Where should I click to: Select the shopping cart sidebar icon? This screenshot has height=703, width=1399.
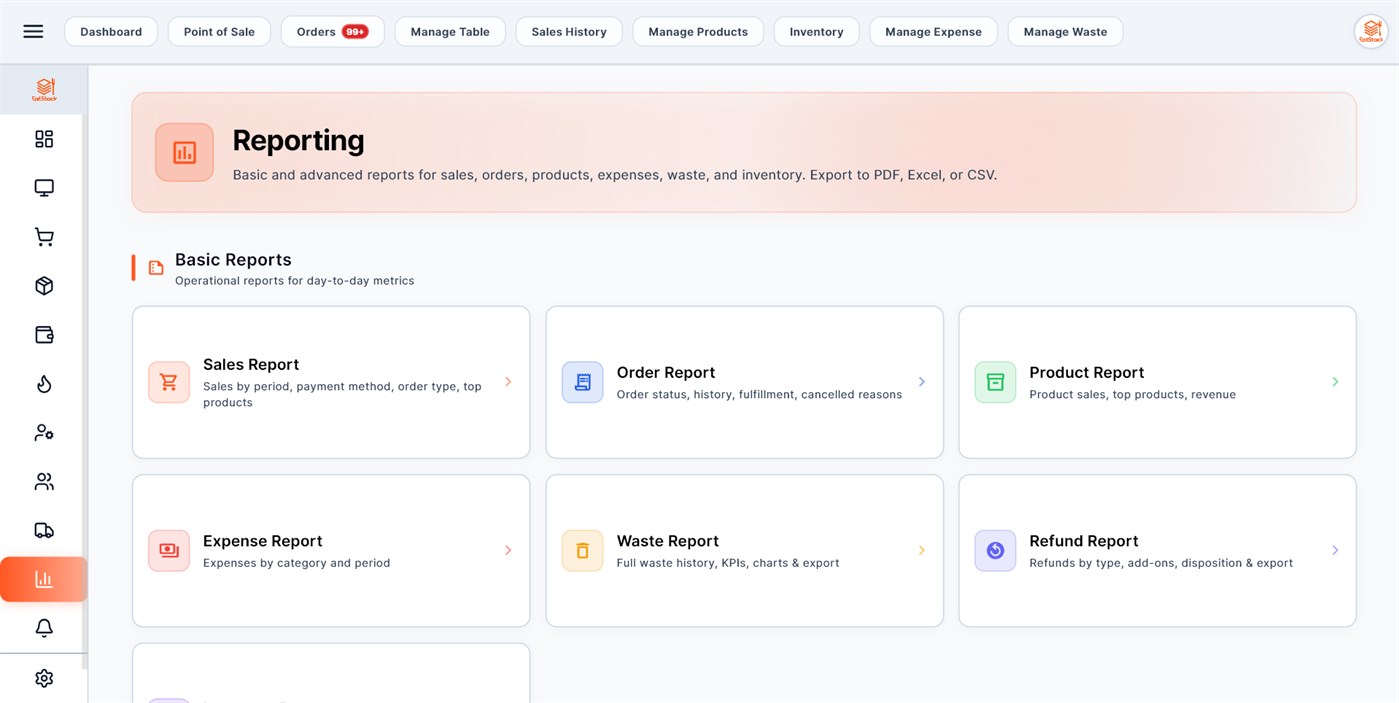tap(44, 237)
